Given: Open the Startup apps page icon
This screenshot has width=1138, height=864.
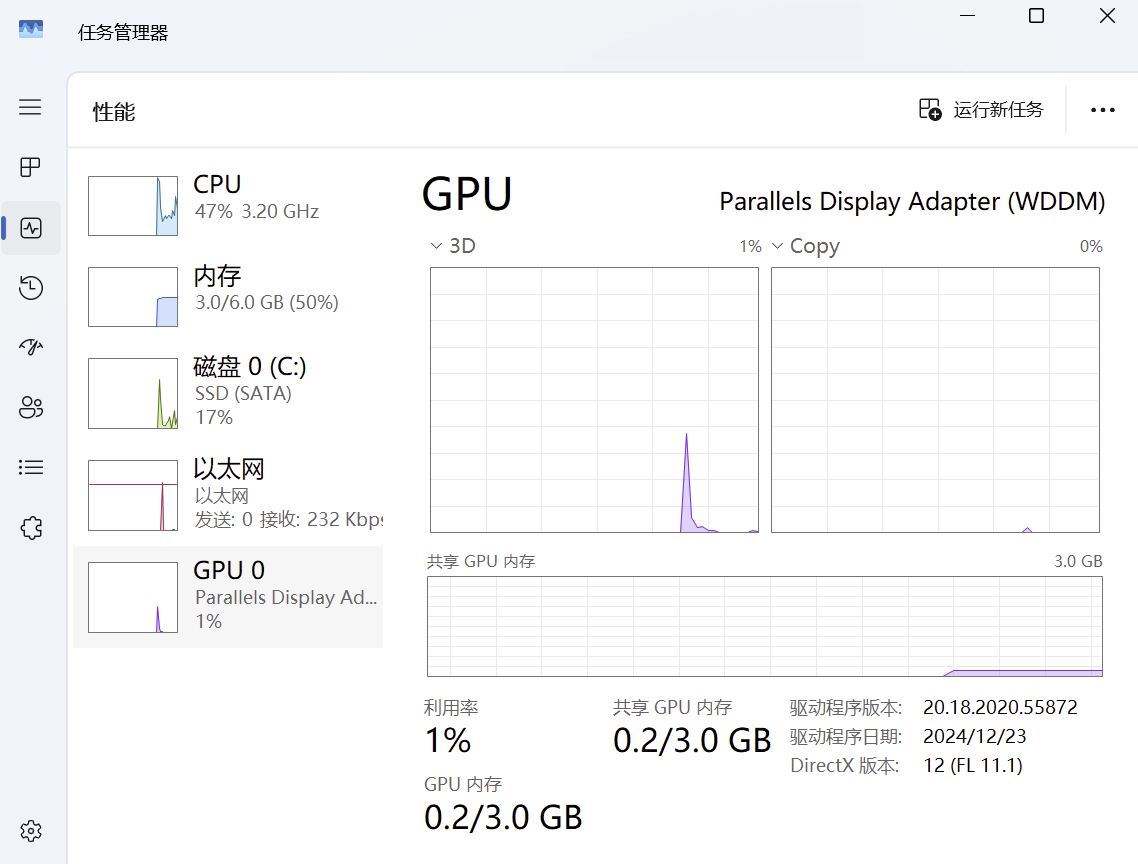Looking at the screenshot, I should (30, 347).
